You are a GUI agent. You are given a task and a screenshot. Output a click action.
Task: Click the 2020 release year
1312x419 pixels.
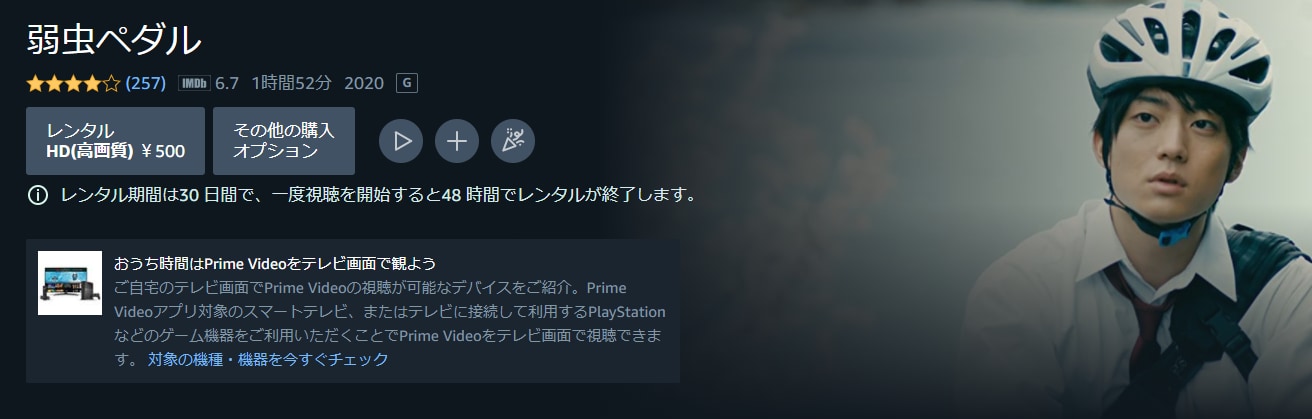point(364,83)
